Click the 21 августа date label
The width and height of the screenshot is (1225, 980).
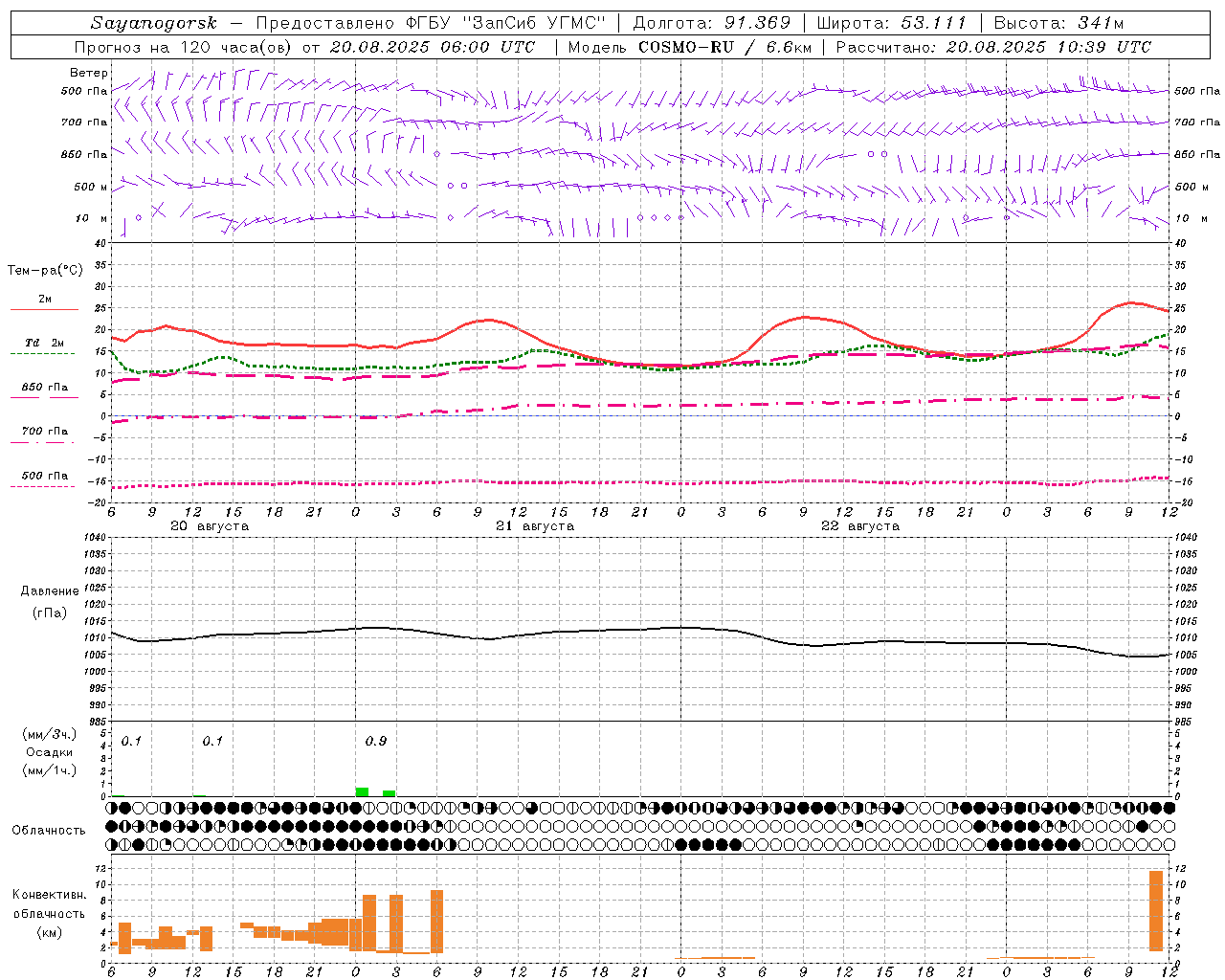tap(535, 526)
